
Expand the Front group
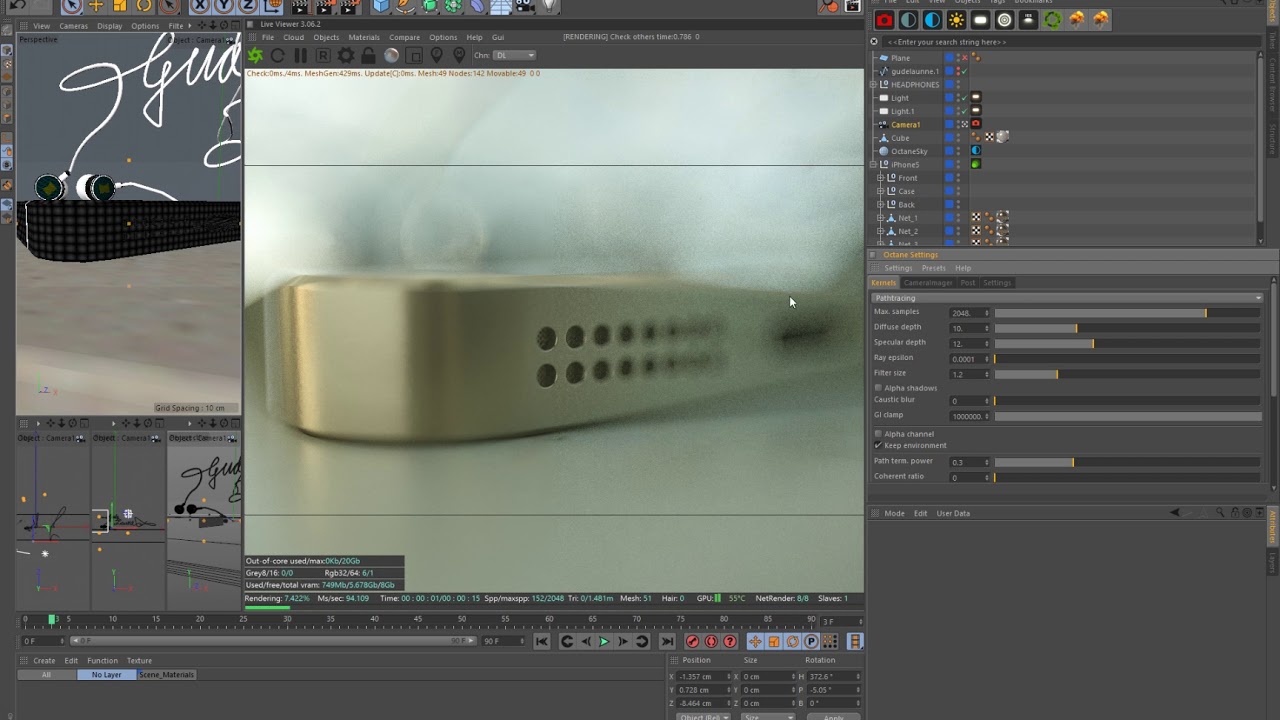click(881, 178)
